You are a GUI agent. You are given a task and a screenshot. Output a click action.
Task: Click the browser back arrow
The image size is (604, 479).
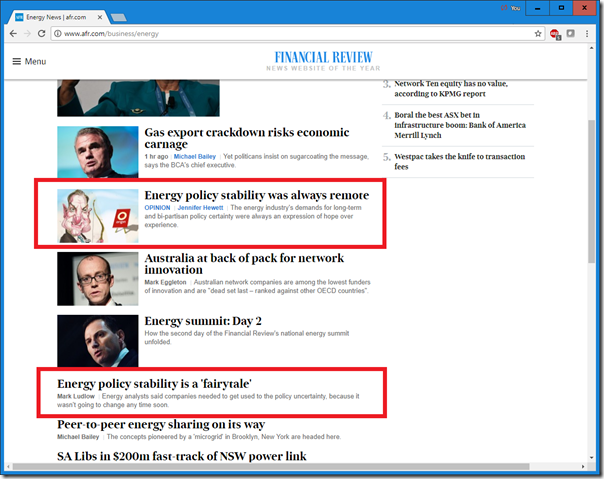[13, 34]
